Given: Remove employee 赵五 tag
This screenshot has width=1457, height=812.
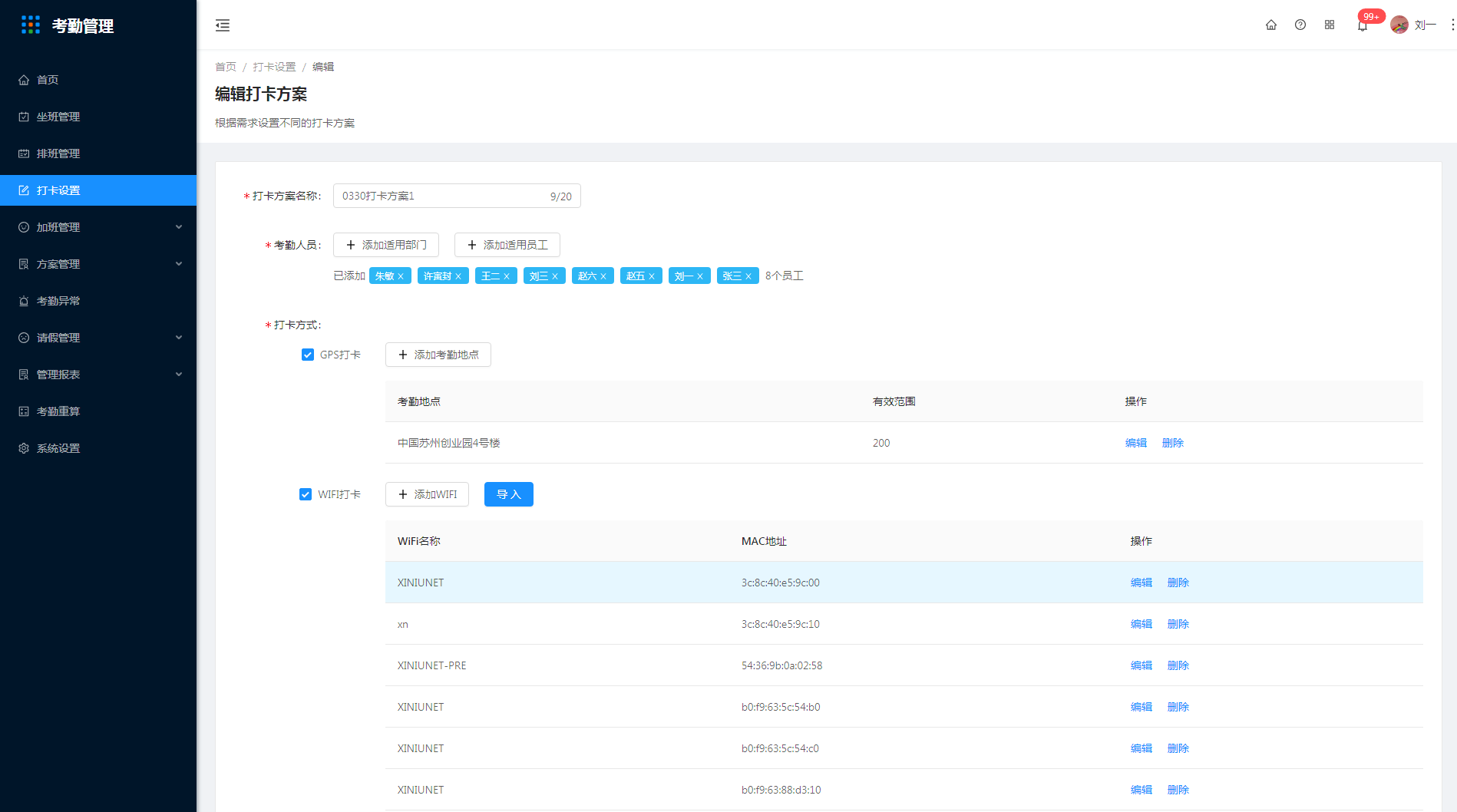Looking at the screenshot, I should click(x=652, y=276).
